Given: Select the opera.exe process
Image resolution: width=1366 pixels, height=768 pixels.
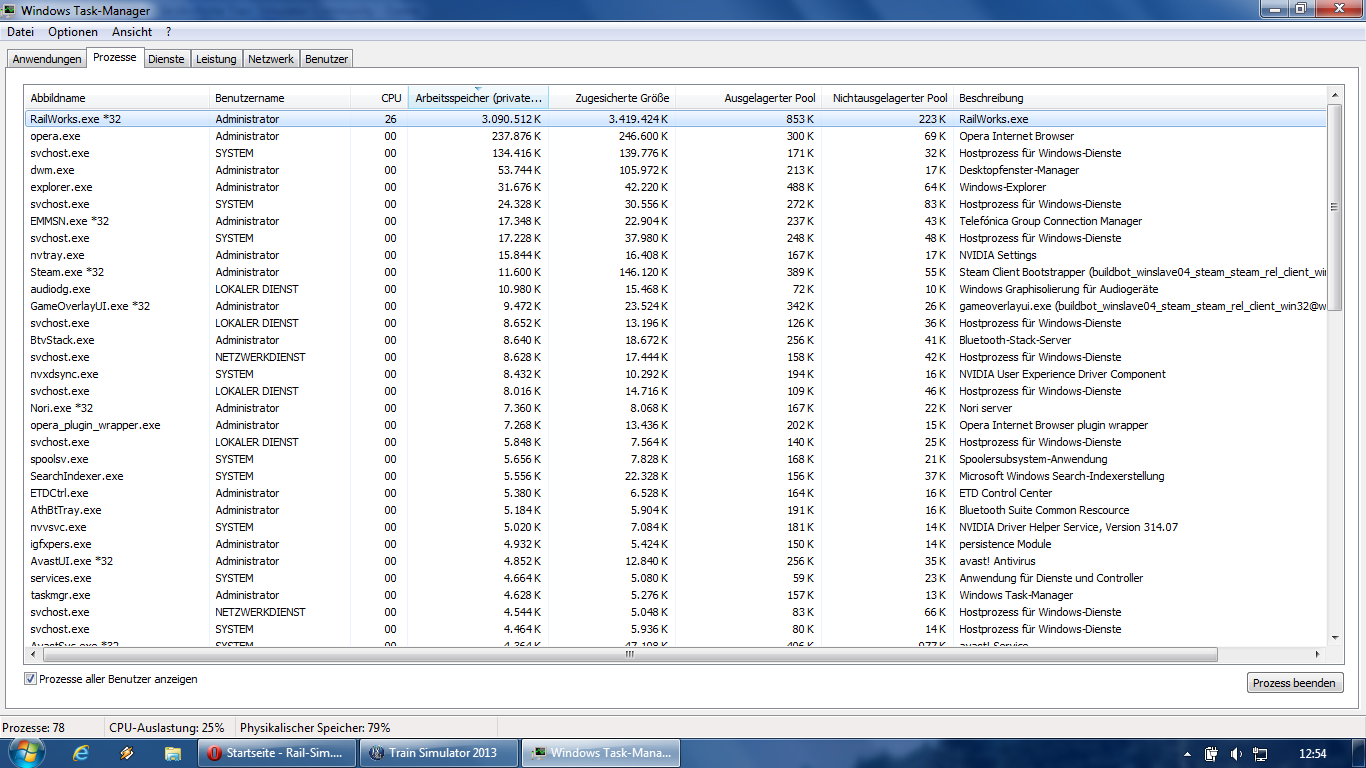Looking at the screenshot, I should pyautogui.click(x=676, y=136).
